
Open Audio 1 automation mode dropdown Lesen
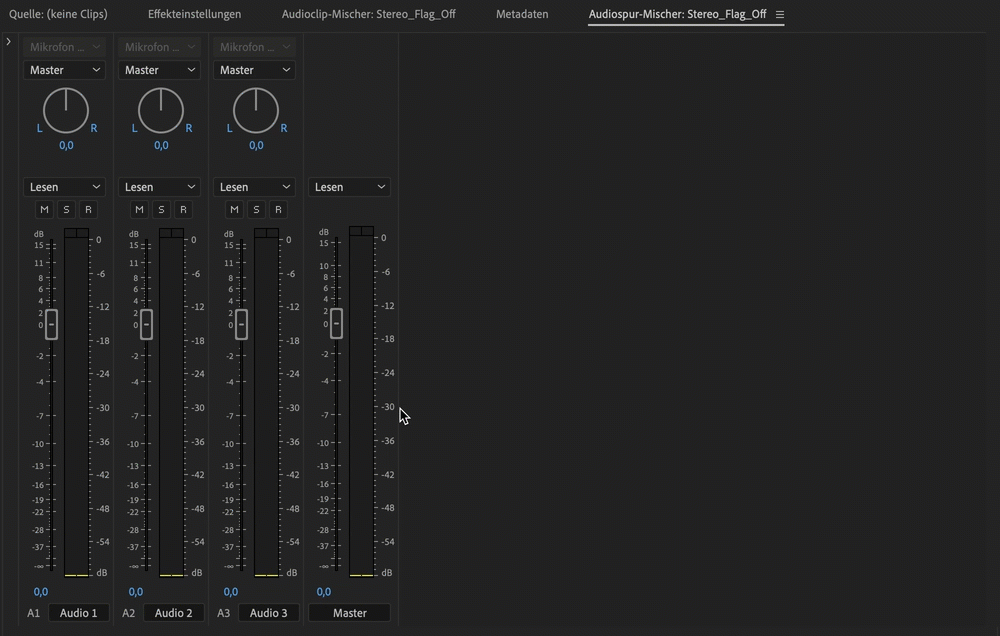[x=65, y=187]
